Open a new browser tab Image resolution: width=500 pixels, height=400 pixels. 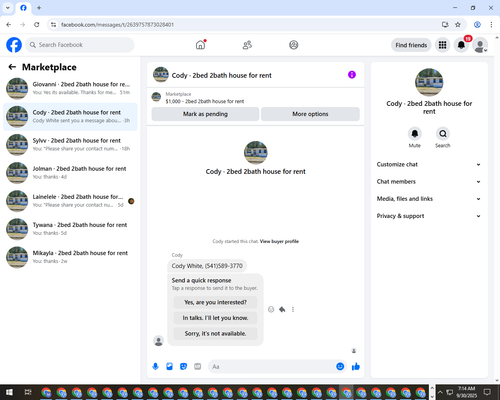[39, 8]
